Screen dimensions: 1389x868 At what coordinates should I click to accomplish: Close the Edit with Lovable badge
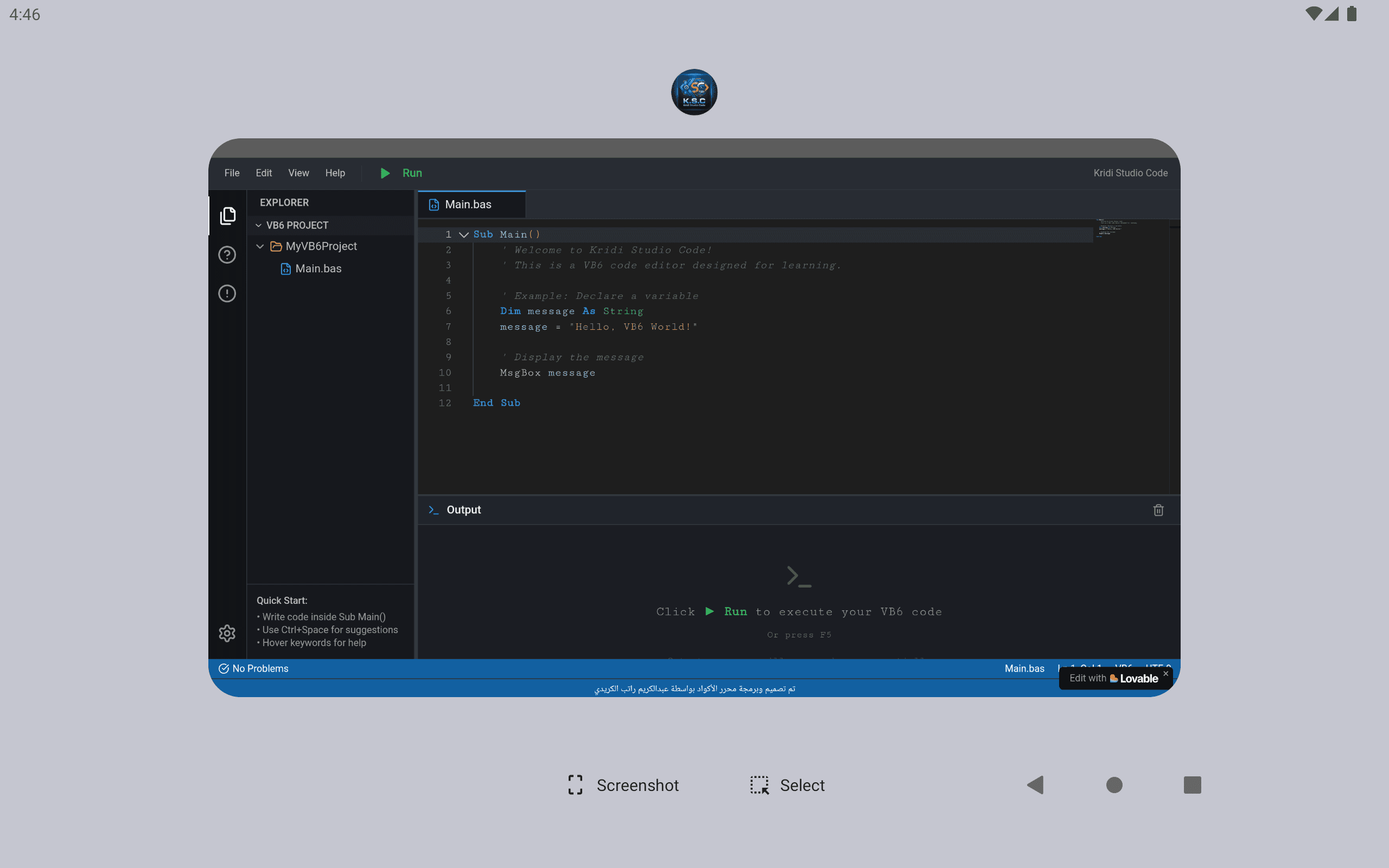point(1165,673)
